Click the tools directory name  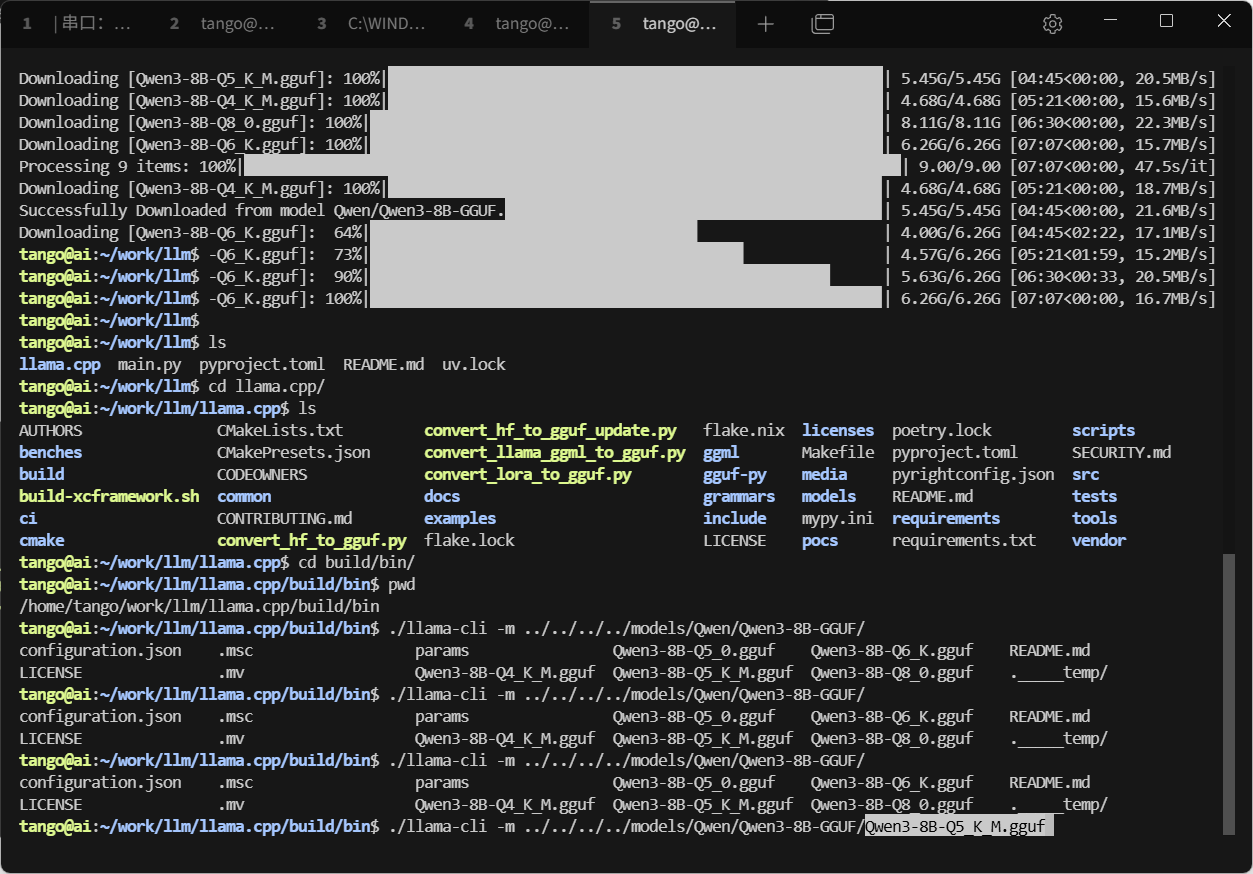(1094, 518)
